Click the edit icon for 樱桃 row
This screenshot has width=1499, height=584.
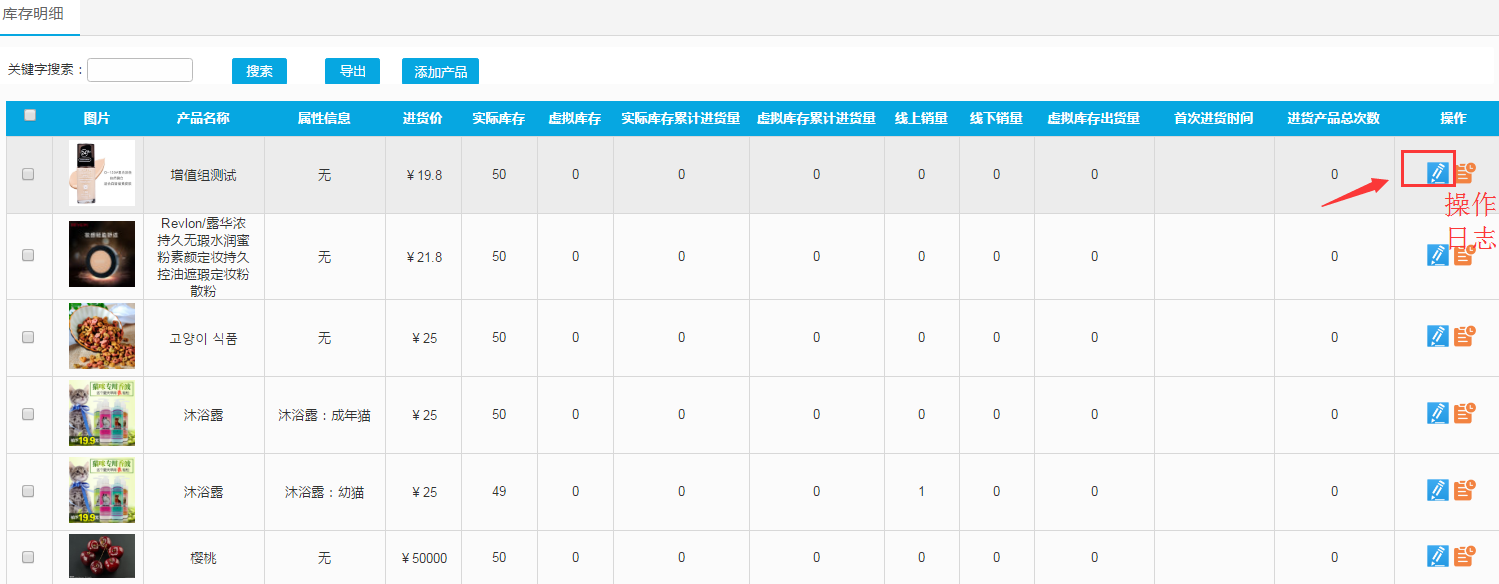coord(1437,556)
